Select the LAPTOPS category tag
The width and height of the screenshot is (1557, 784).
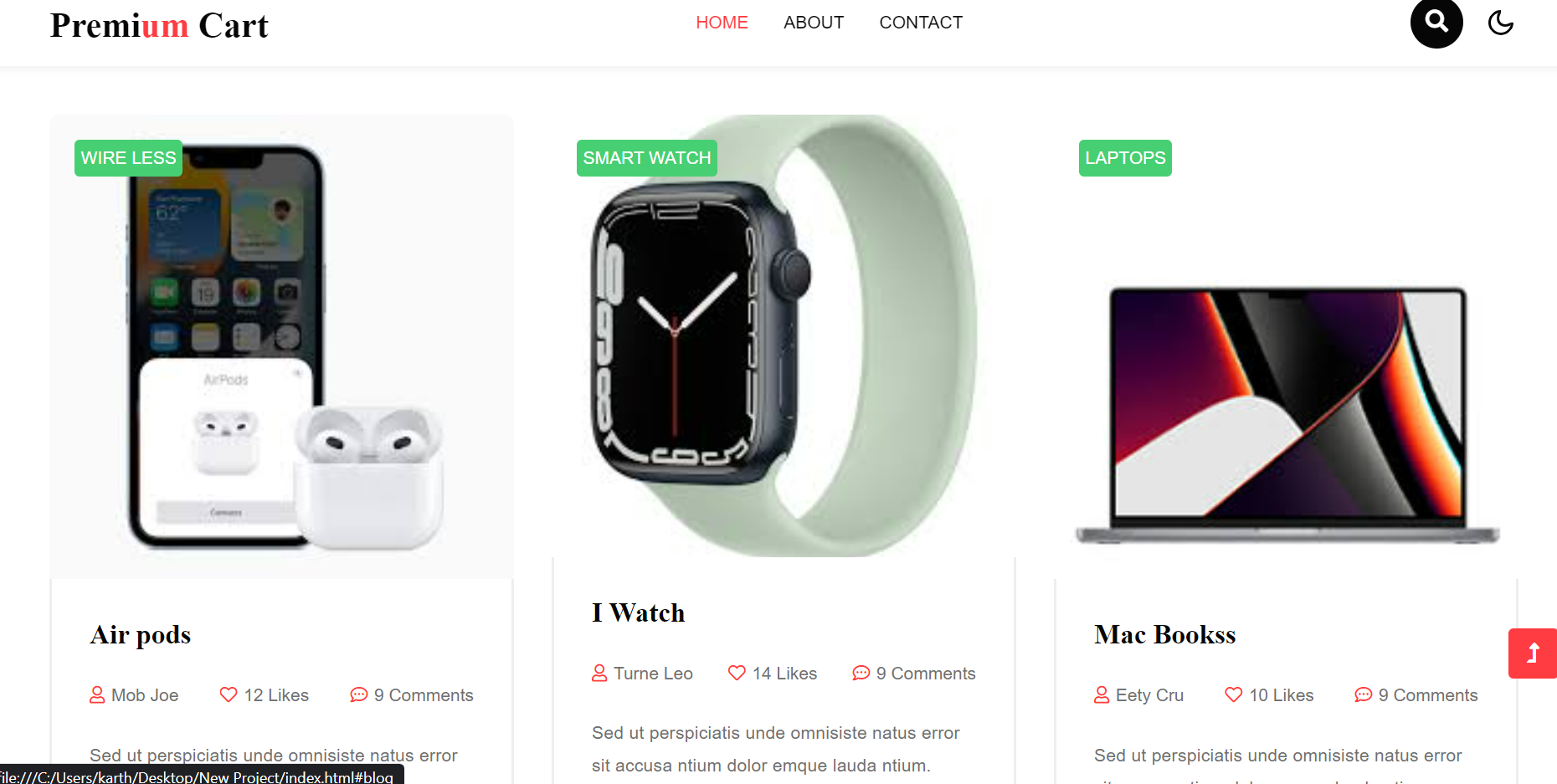[x=1125, y=158]
